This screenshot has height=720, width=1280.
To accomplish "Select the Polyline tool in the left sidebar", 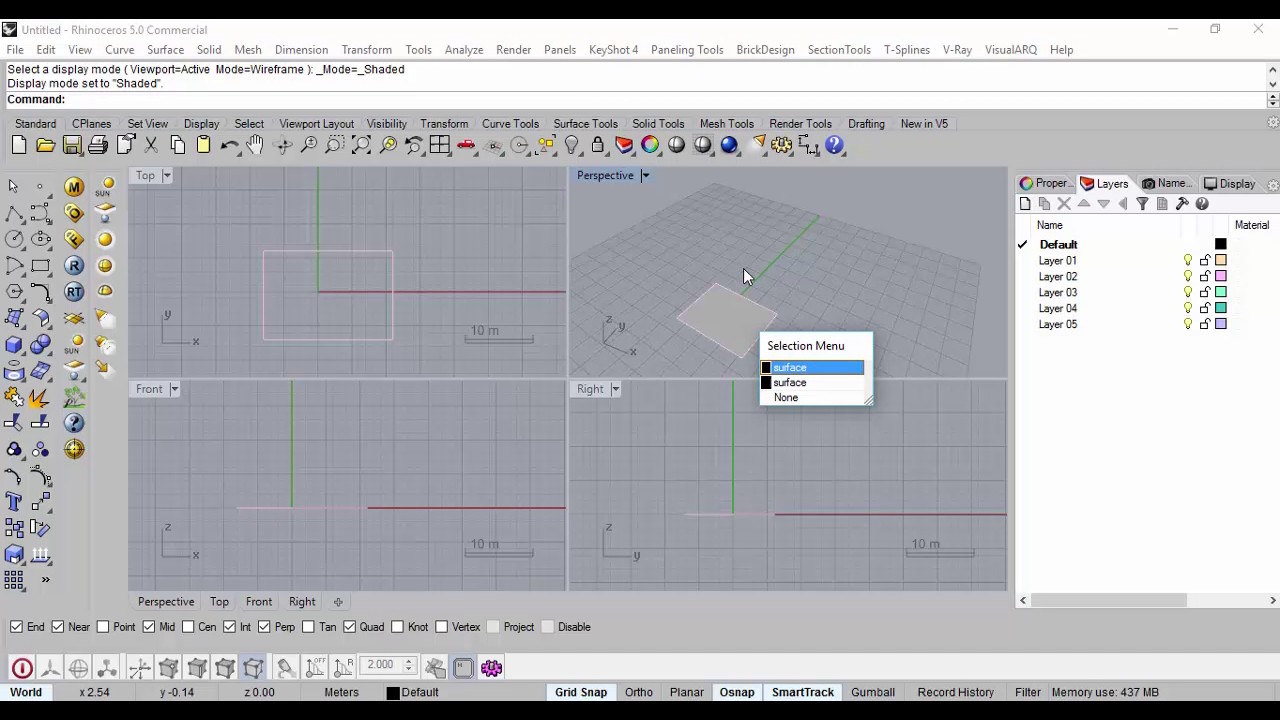I will 14,213.
